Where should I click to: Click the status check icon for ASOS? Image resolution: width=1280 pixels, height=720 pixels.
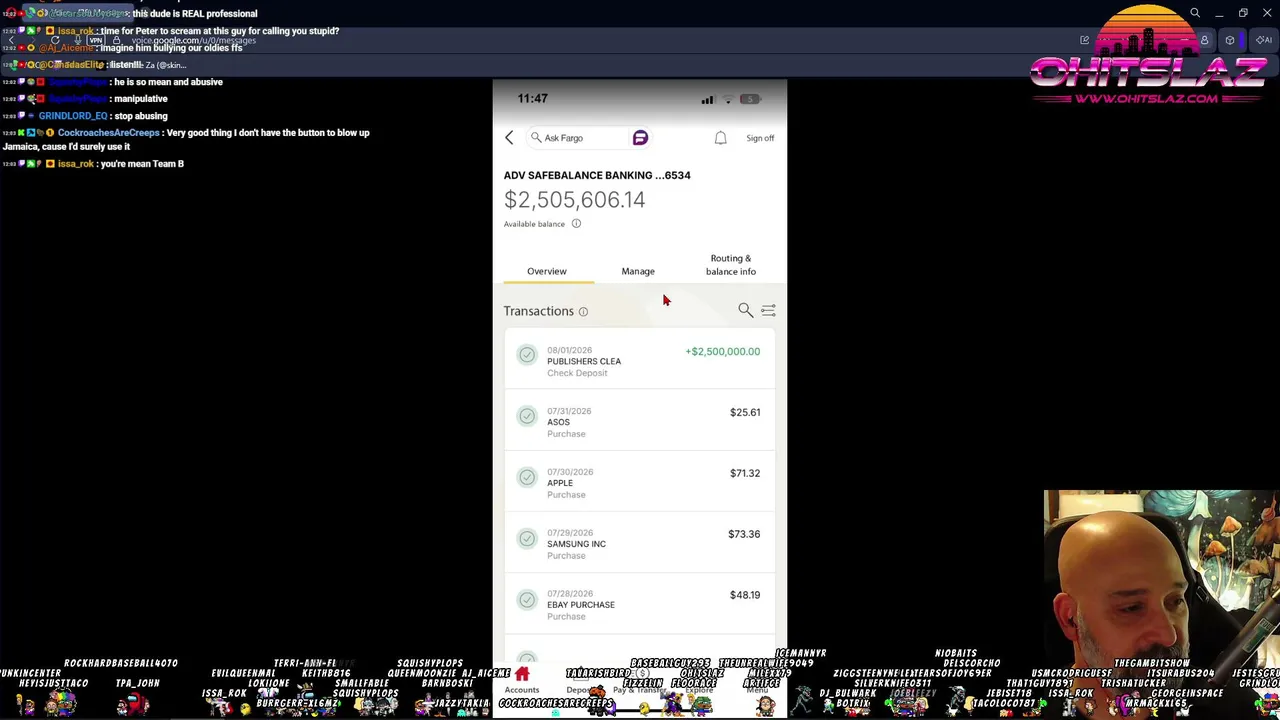(527, 416)
